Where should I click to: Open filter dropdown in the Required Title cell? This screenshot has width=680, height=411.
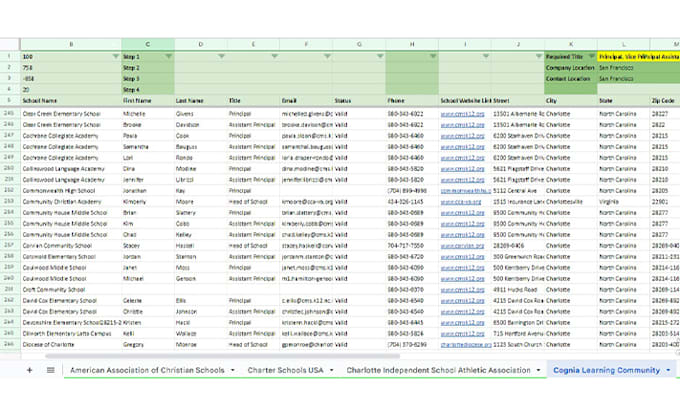(592, 56)
